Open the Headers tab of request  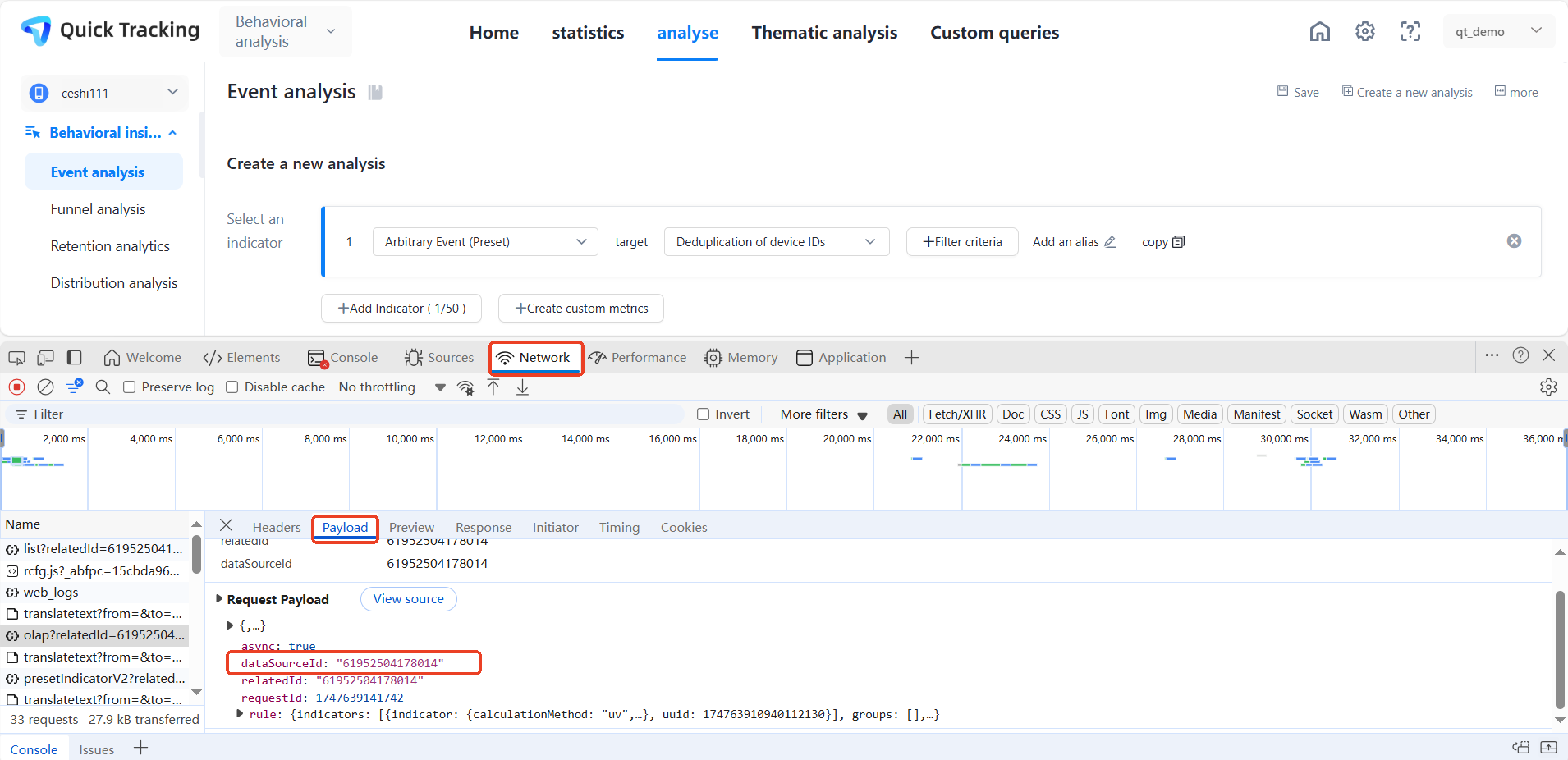(277, 527)
